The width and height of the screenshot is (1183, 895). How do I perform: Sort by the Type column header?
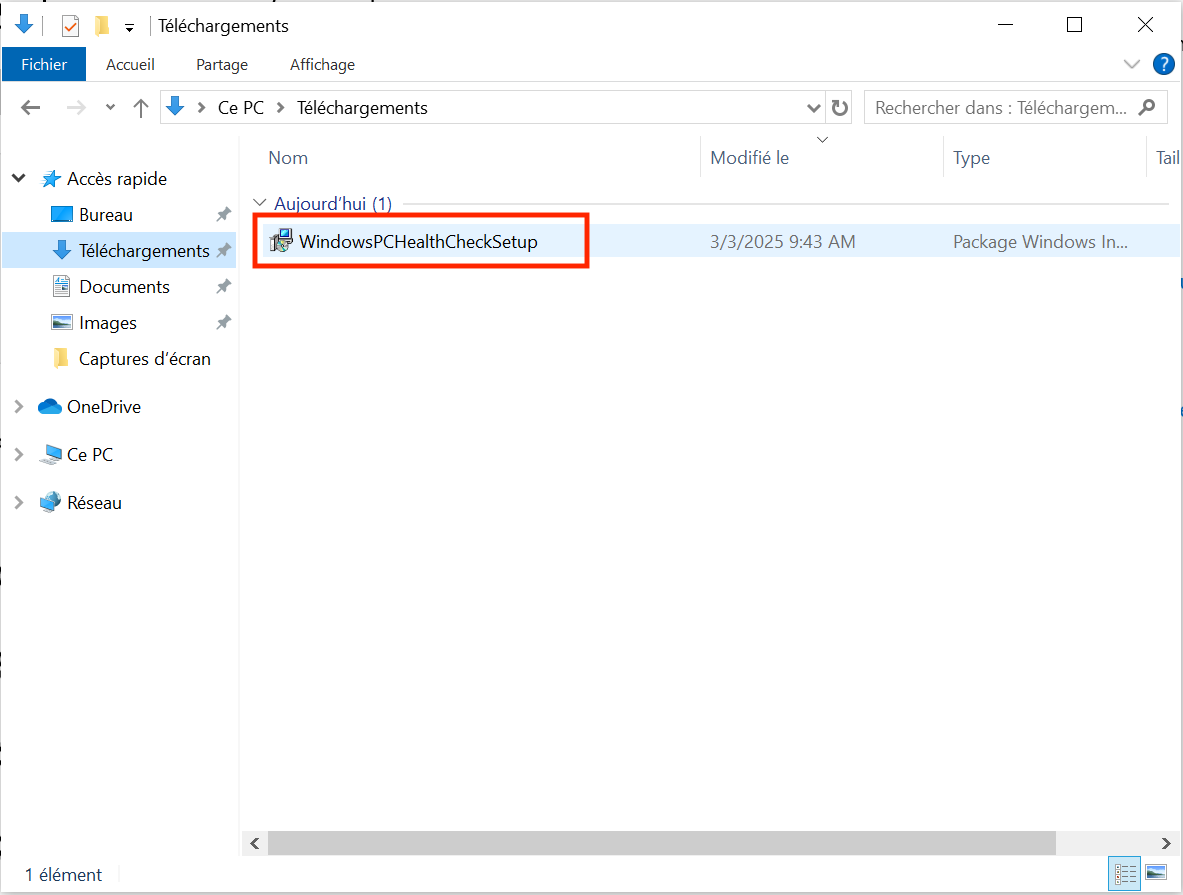(x=971, y=158)
